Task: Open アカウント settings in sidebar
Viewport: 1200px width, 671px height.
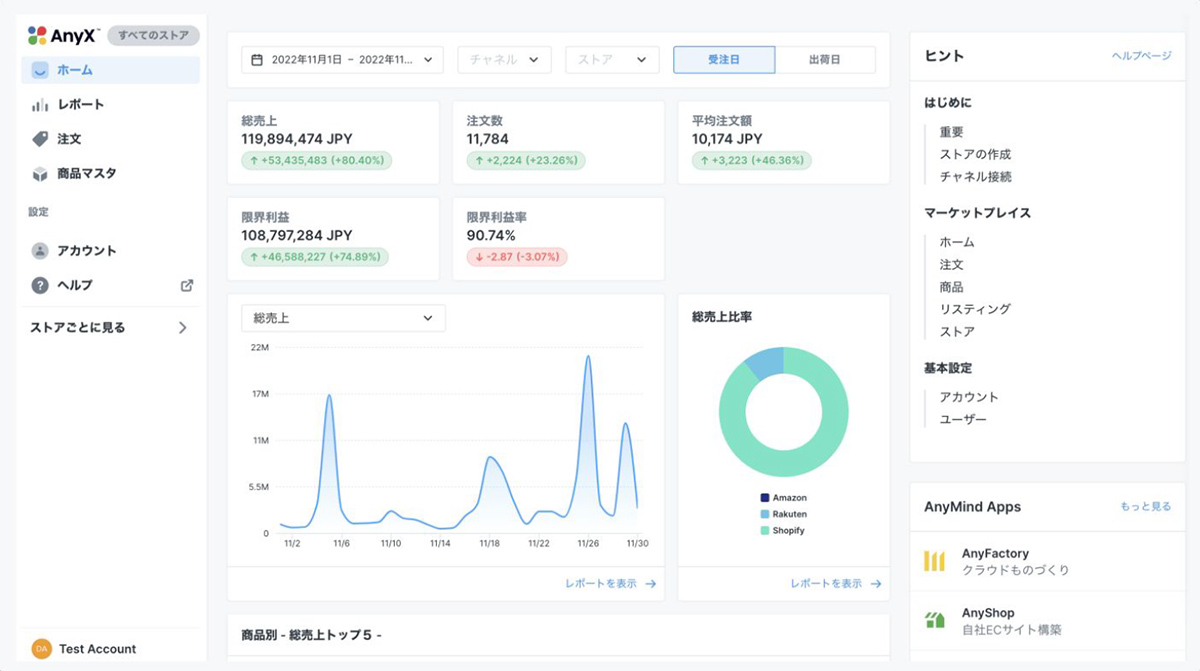Action: pos(110,251)
